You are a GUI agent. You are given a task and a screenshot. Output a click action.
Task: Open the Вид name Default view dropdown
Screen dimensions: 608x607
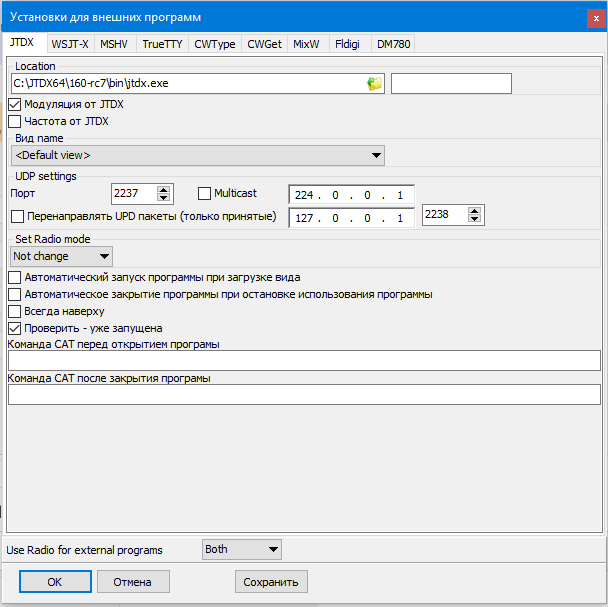198,156
